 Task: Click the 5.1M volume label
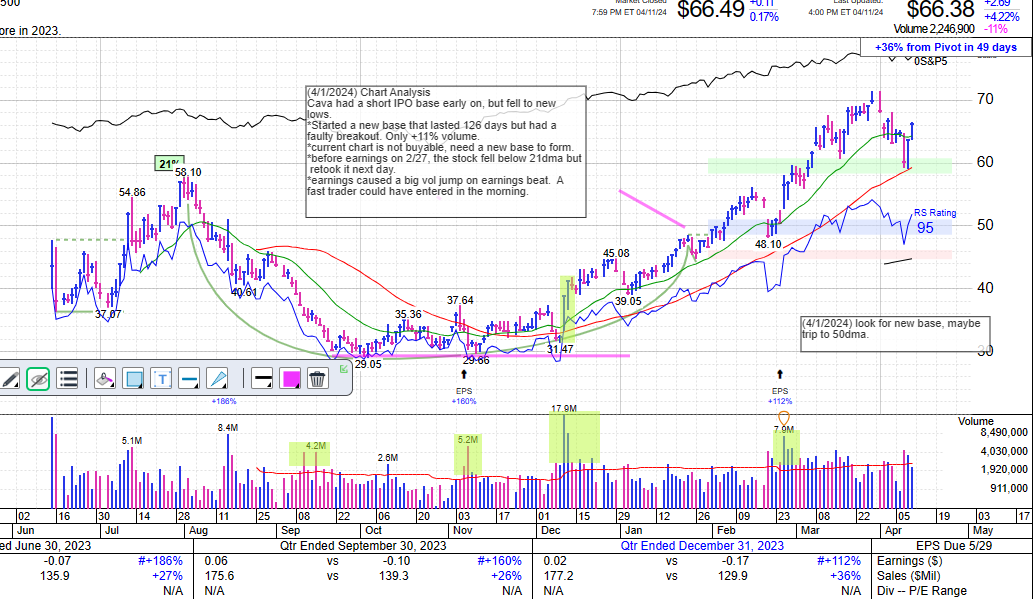(x=131, y=441)
